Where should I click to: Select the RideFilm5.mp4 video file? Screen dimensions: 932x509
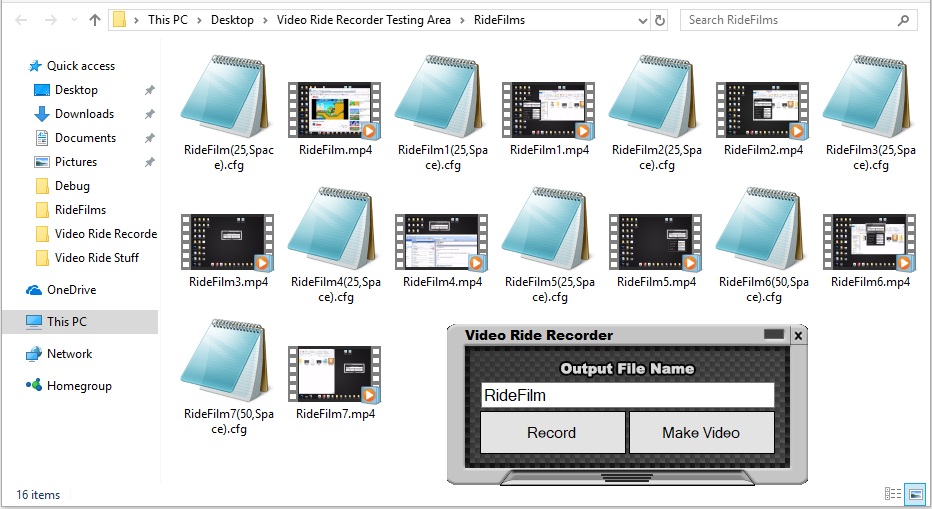[x=656, y=242]
